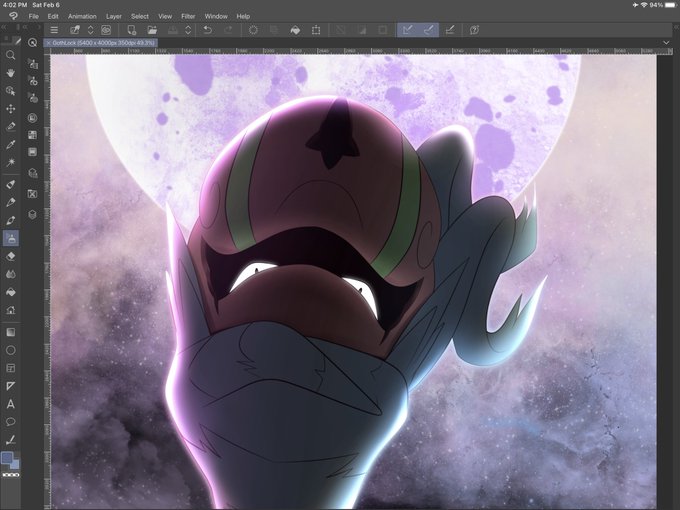Click the Open folder icon
Image resolution: width=680 pixels, height=510 pixels.
tap(152, 30)
